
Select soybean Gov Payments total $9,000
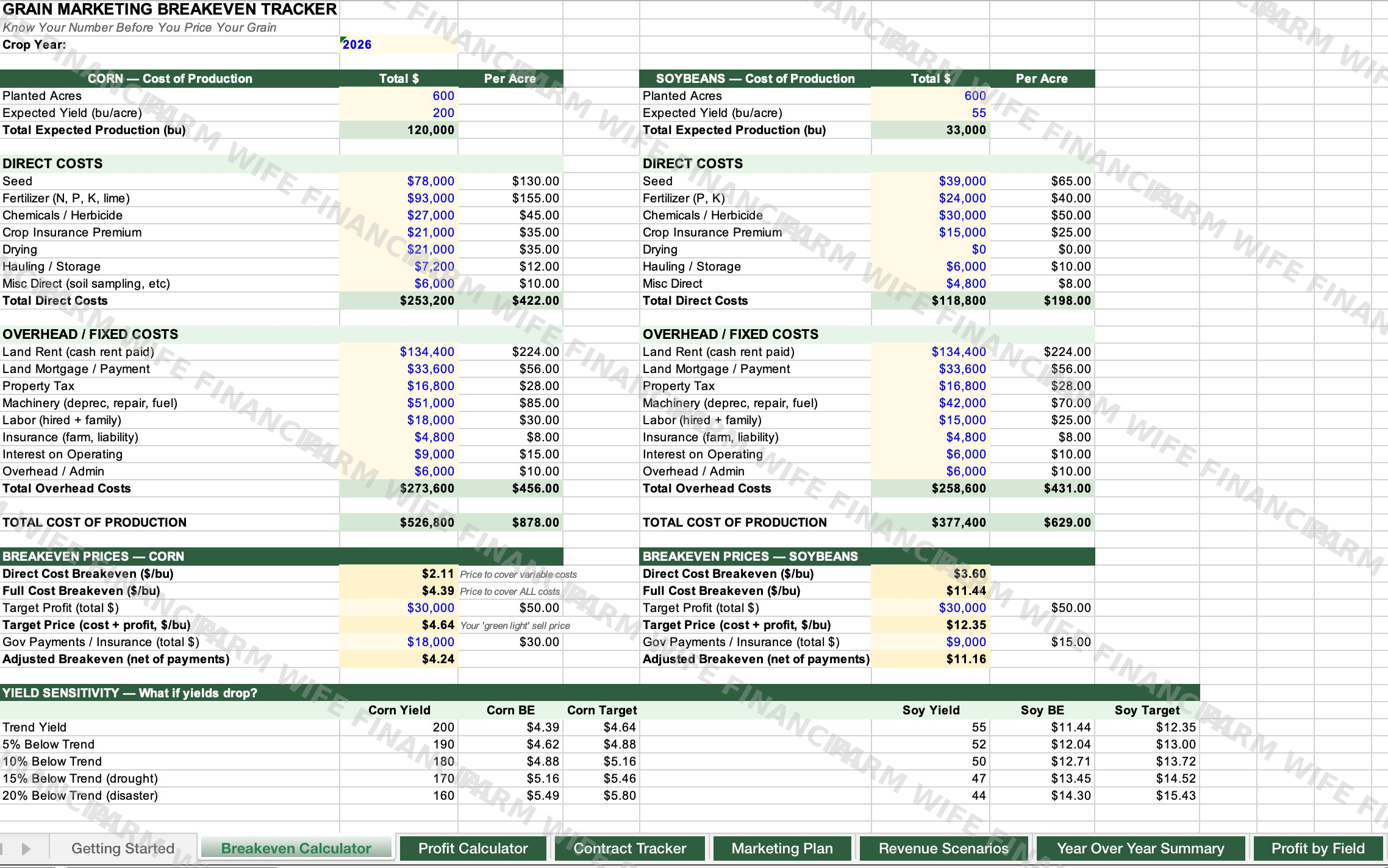930,642
